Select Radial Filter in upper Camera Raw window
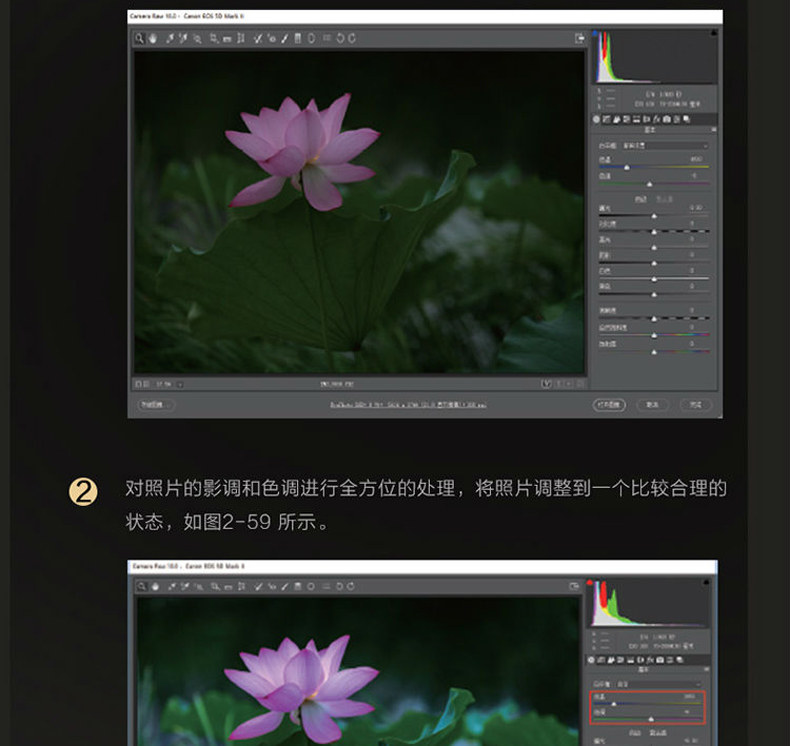 click(311, 38)
